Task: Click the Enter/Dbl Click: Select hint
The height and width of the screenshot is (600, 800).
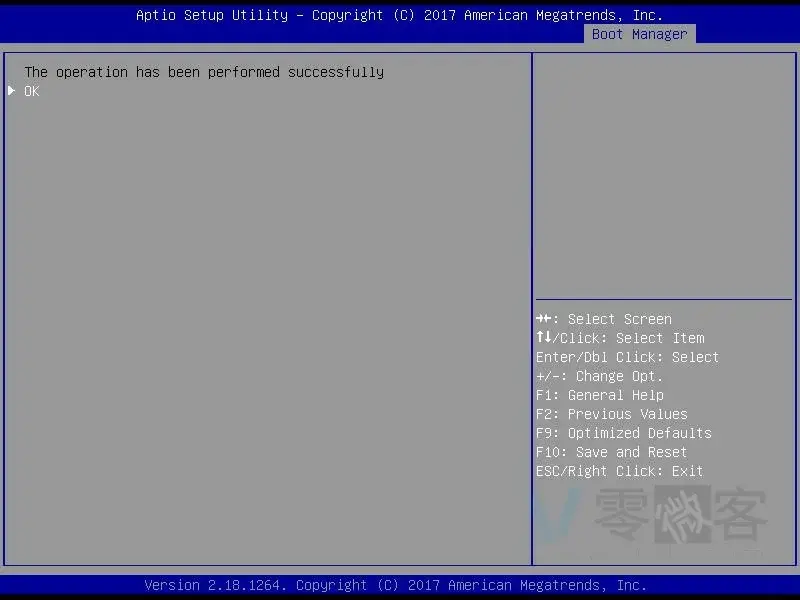Action: pyautogui.click(x=627, y=357)
